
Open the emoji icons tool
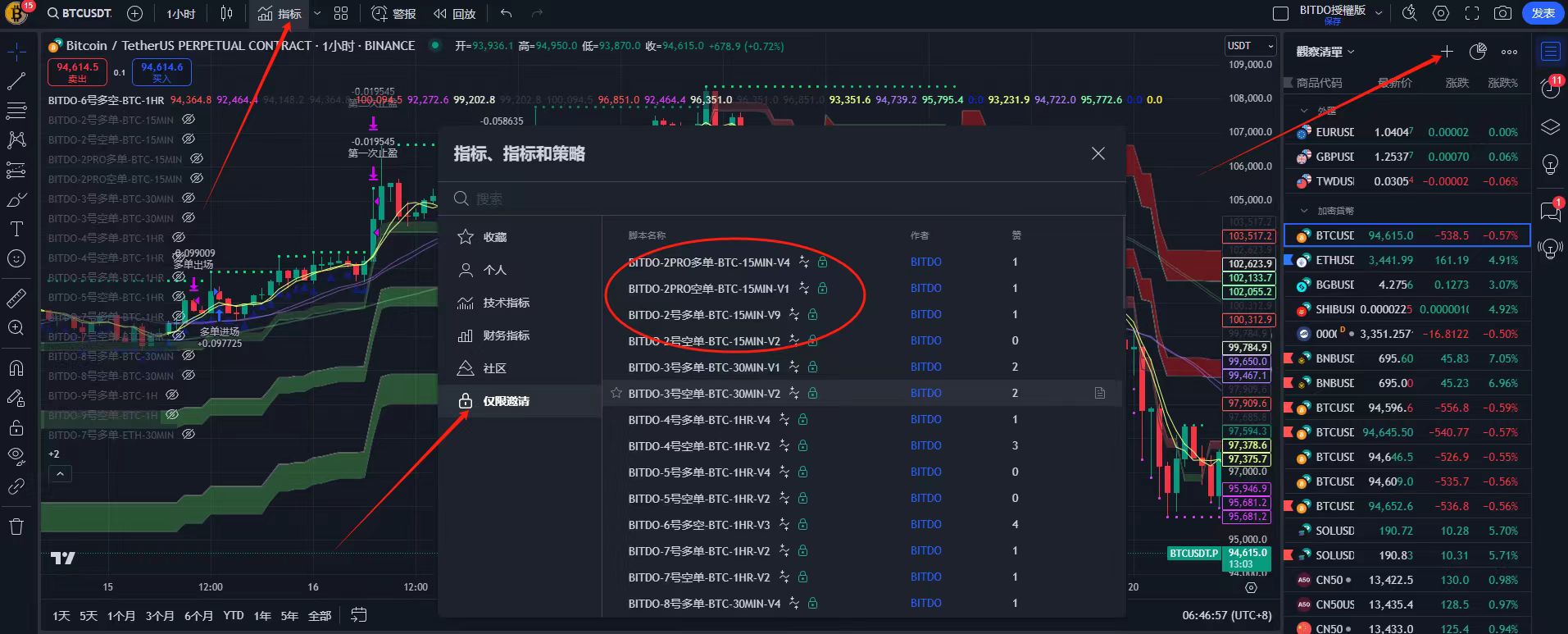click(x=16, y=258)
